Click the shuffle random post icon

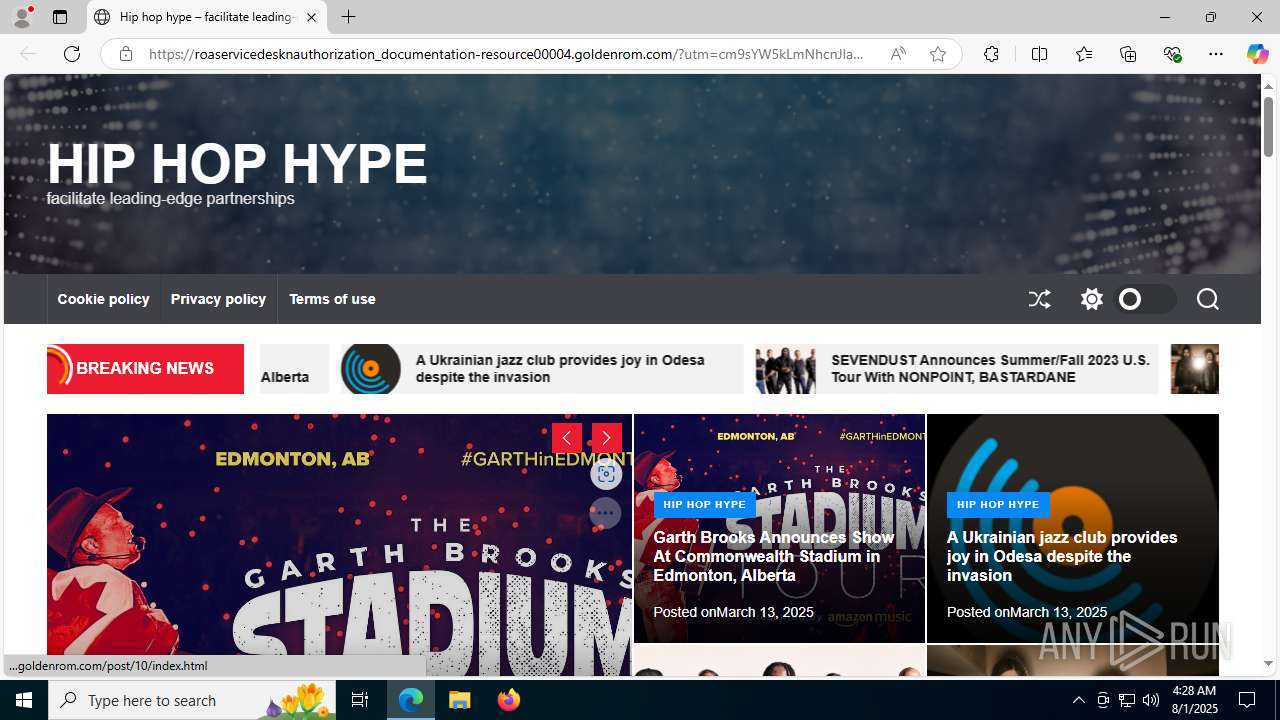1040,299
